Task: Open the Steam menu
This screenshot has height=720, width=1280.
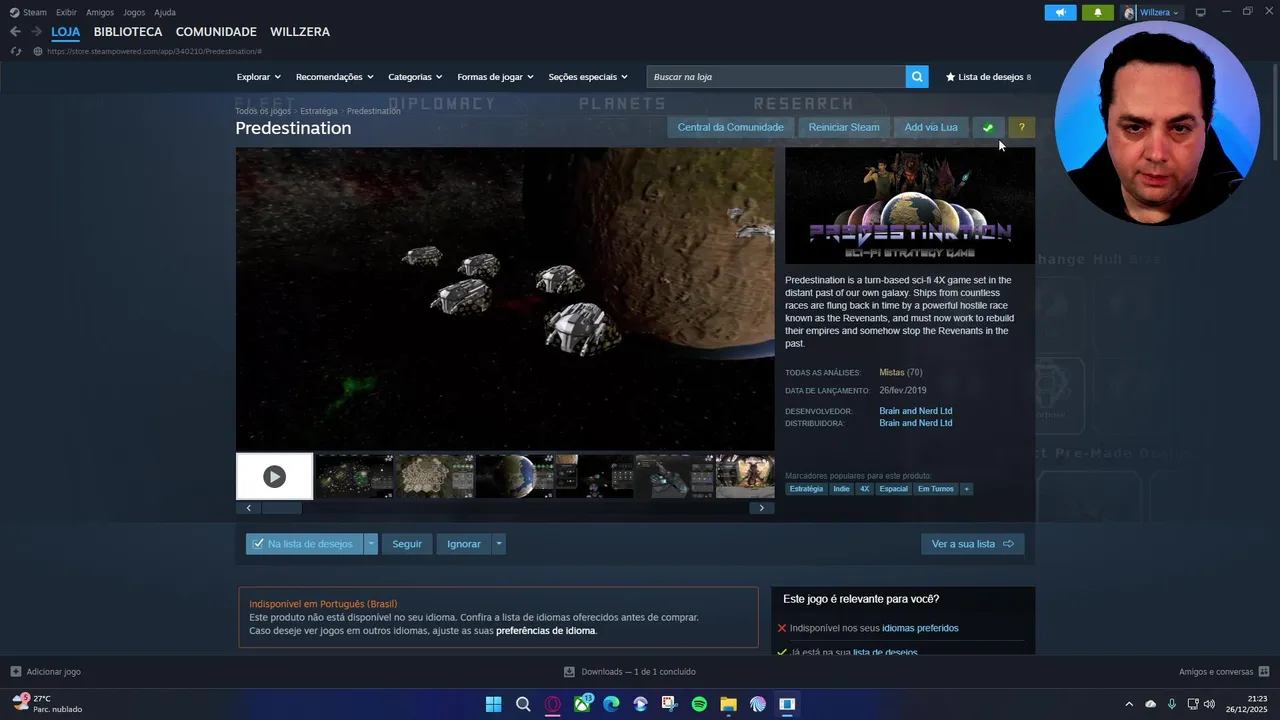Action: (28, 12)
